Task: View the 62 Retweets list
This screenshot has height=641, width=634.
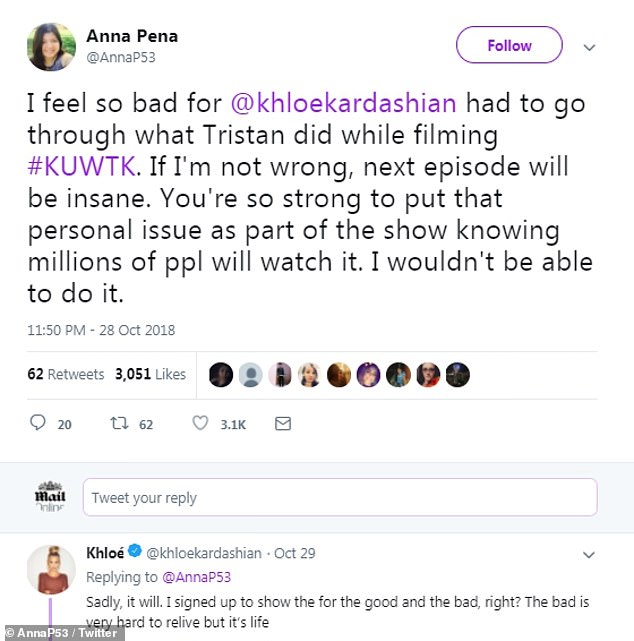Action: pos(66,374)
